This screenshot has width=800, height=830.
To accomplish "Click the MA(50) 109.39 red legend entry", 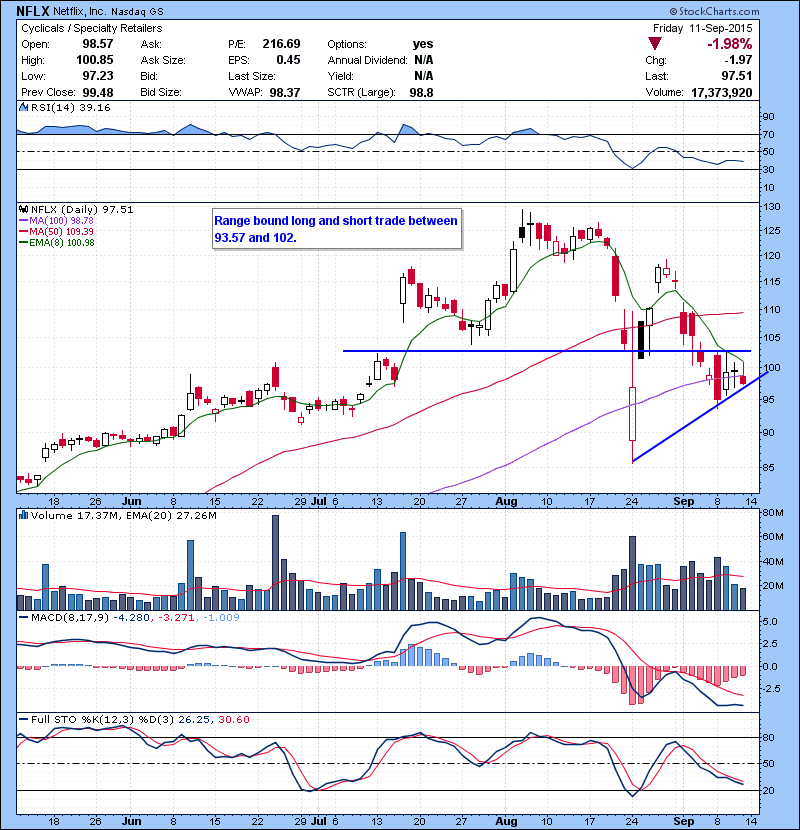I will click(57, 232).
